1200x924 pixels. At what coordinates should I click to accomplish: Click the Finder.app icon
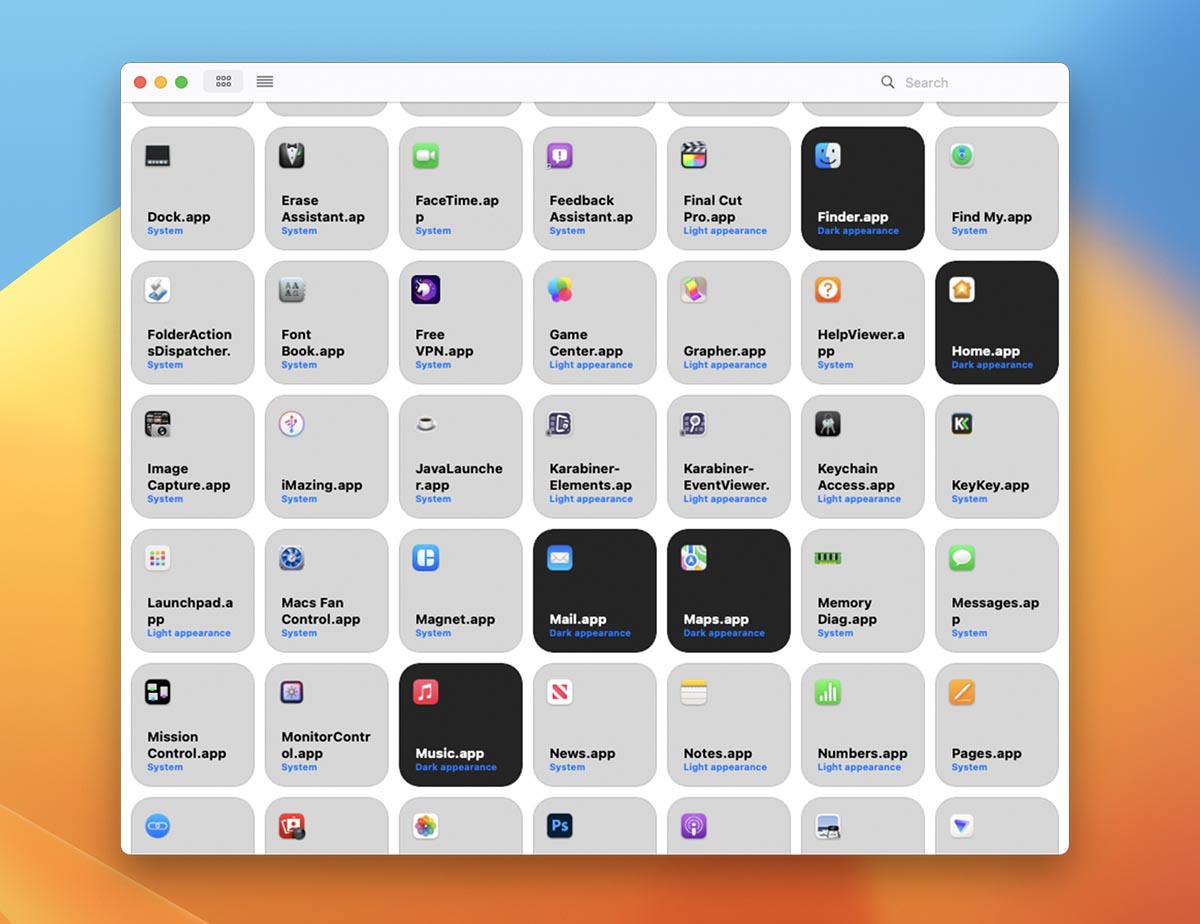(827, 156)
